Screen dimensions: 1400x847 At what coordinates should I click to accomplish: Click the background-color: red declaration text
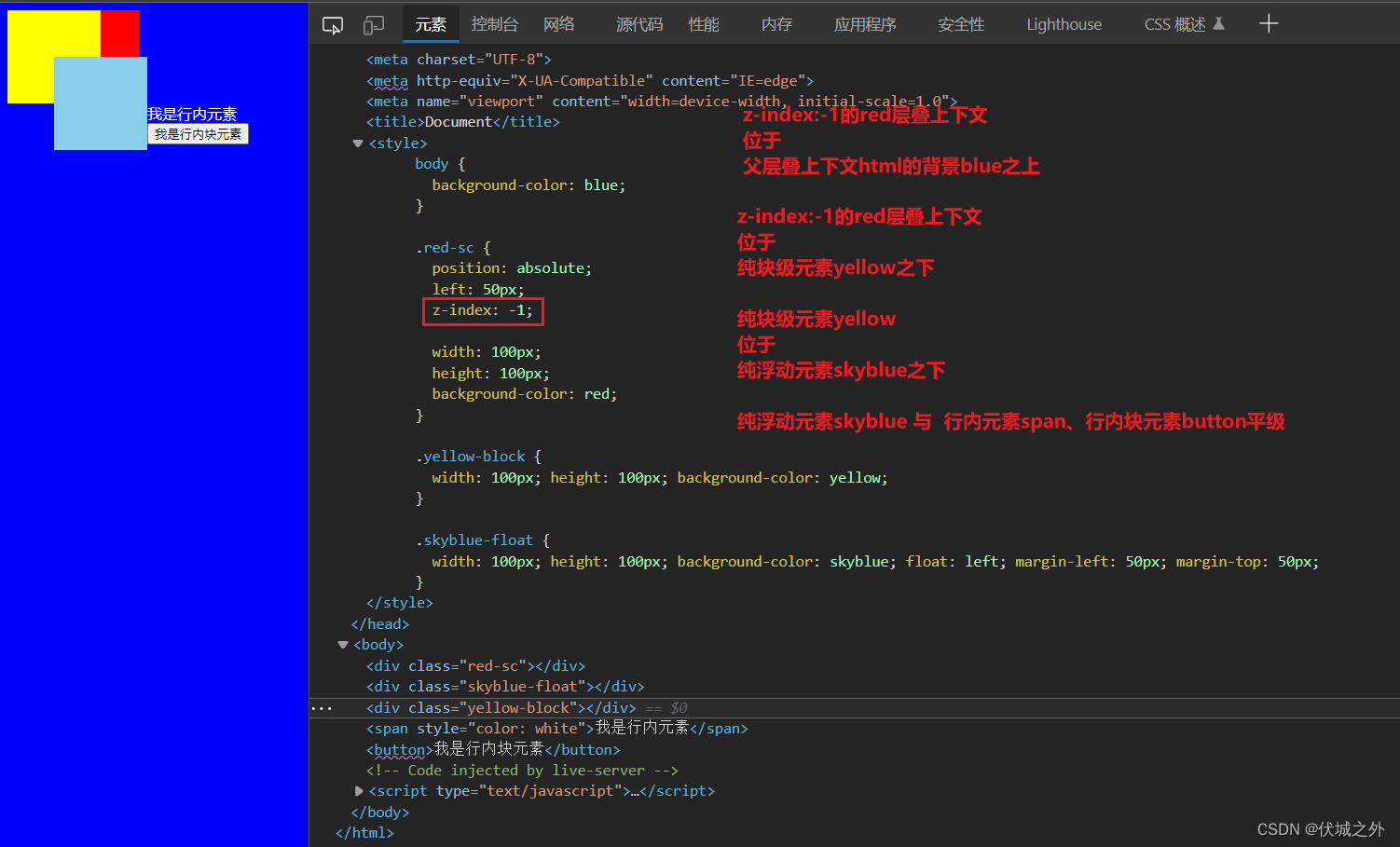tap(525, 394)
